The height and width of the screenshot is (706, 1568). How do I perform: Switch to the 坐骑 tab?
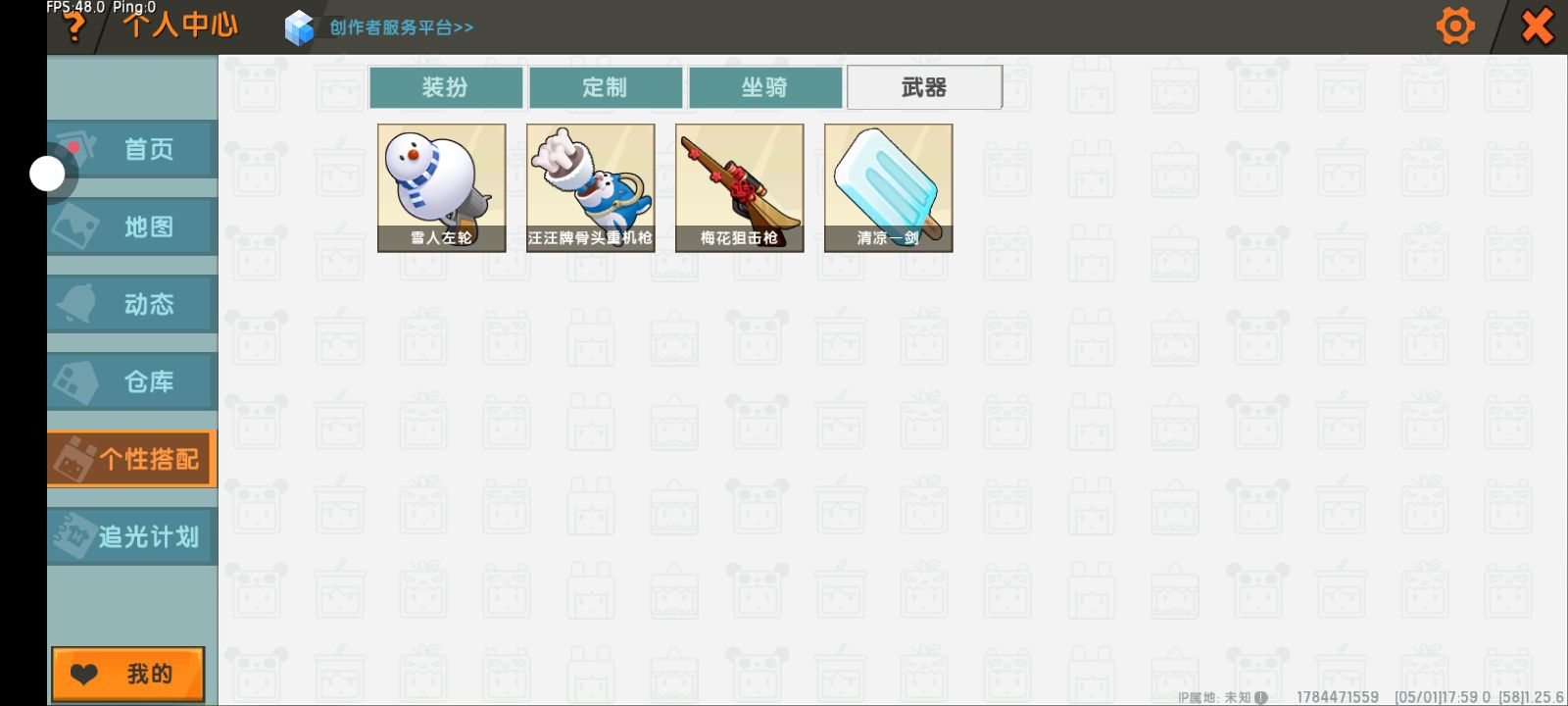coord(764,87)
